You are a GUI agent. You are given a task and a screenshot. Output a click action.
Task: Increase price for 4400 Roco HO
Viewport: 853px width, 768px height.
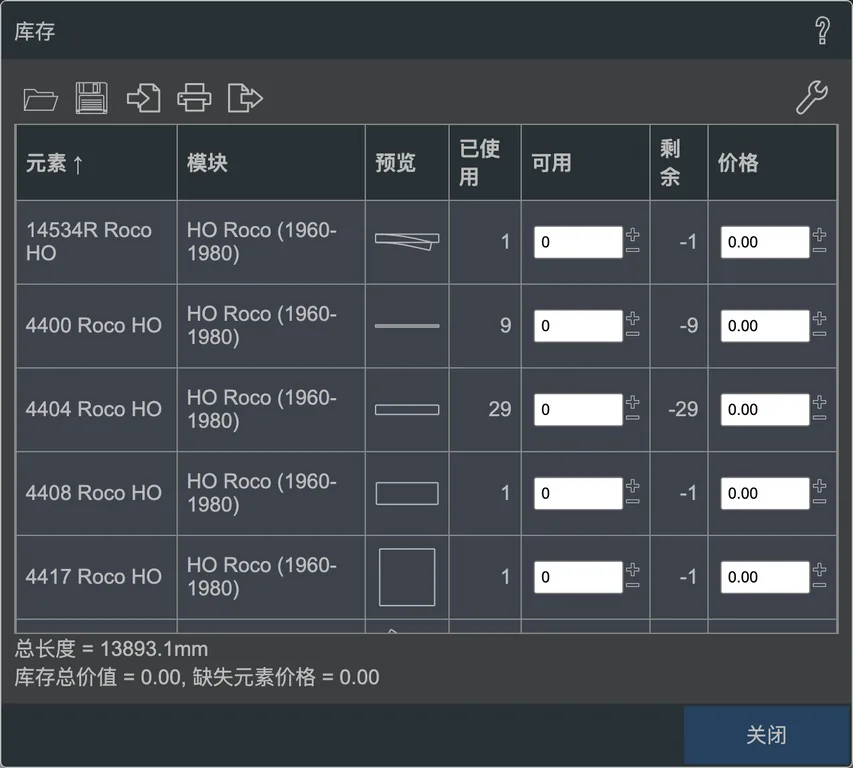point(819,319)
